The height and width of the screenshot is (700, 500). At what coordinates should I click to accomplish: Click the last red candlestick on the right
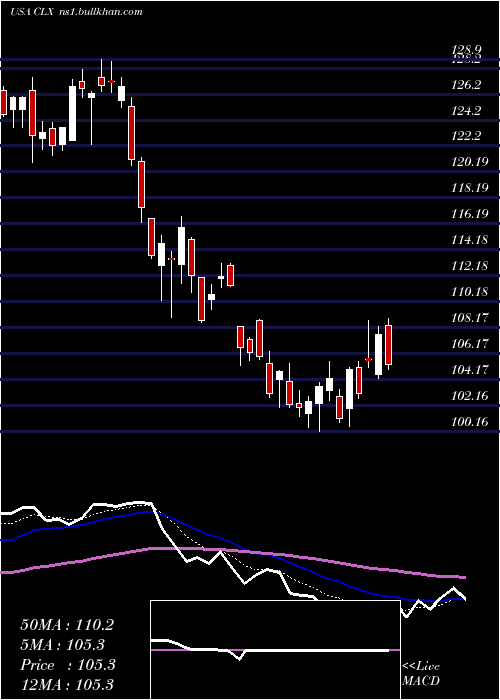[388, 345]
